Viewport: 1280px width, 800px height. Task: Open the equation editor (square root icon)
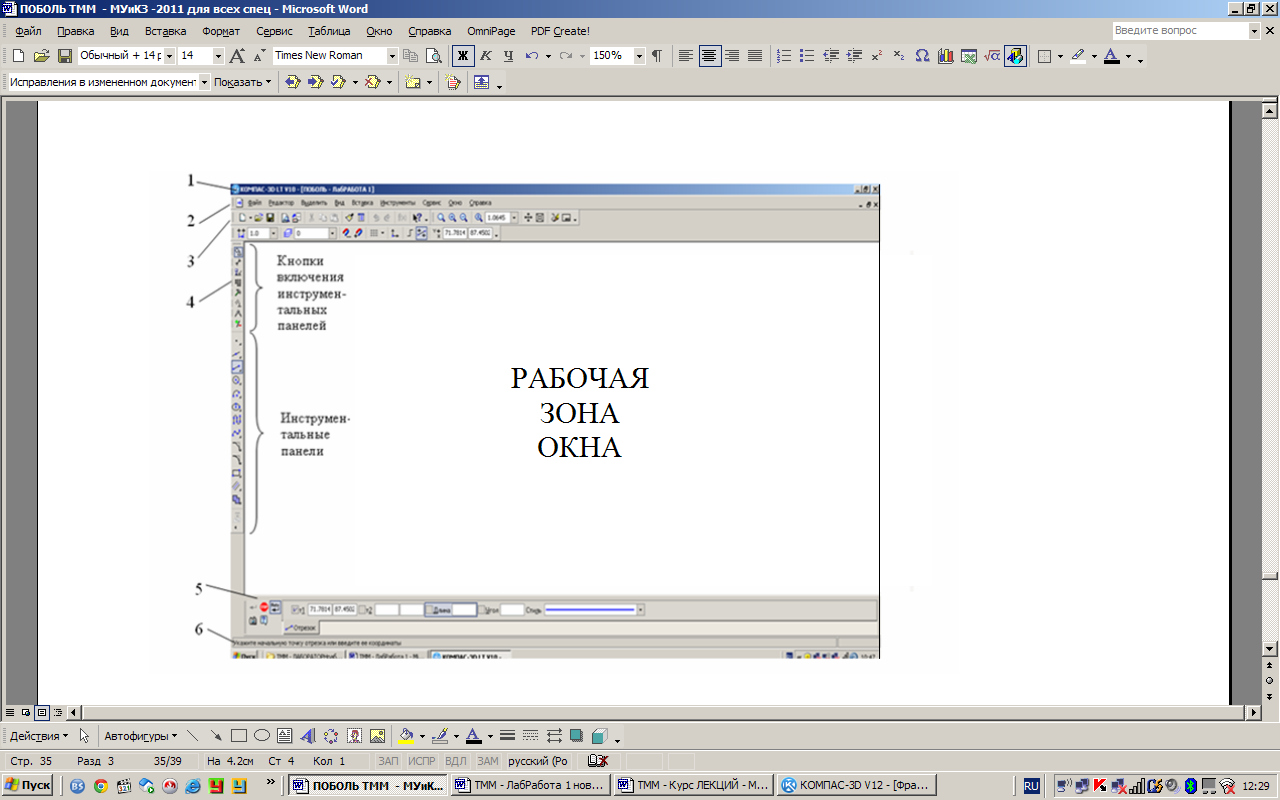(991, 56)
